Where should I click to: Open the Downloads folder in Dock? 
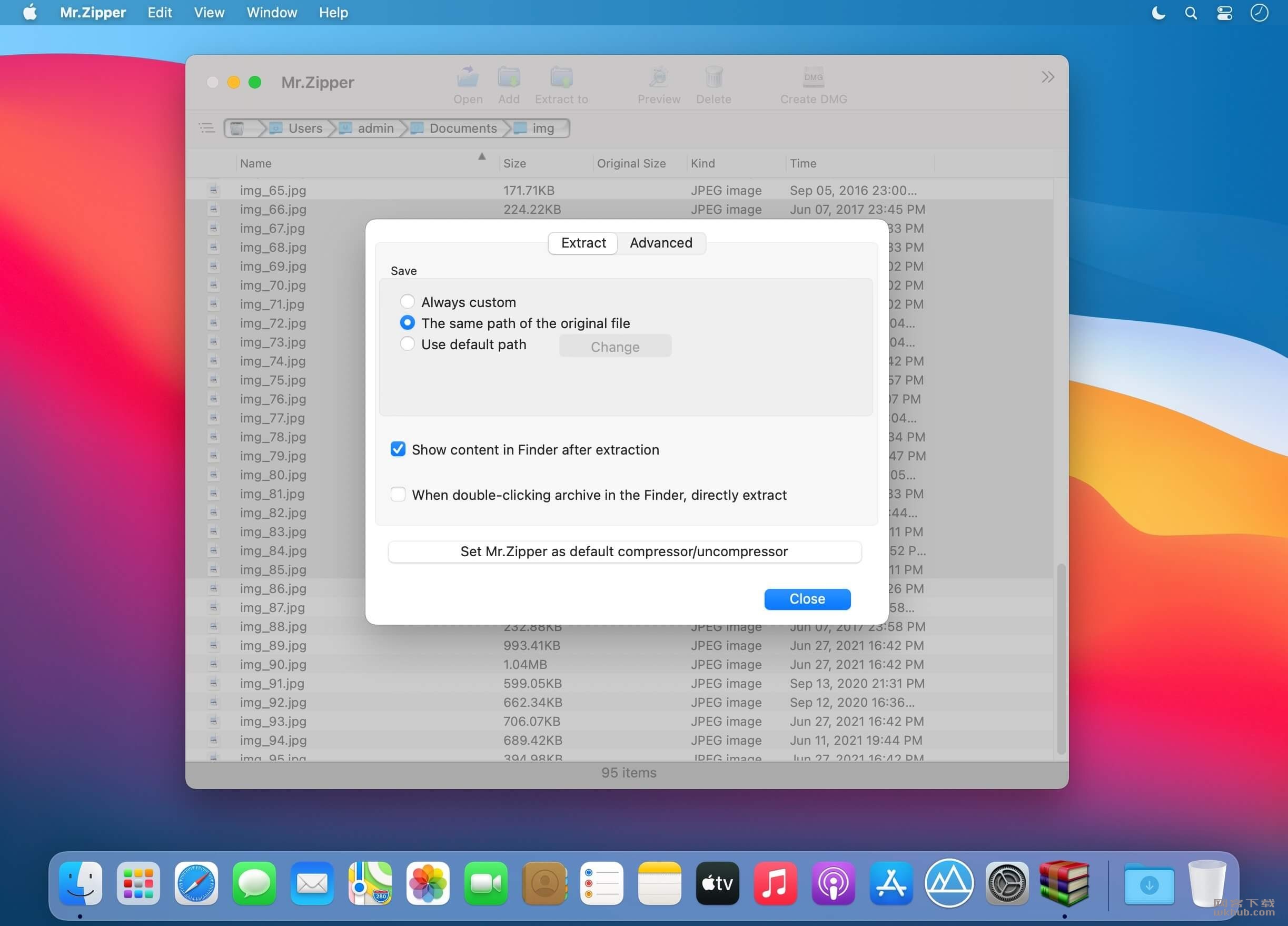[x=1150, y=883]
